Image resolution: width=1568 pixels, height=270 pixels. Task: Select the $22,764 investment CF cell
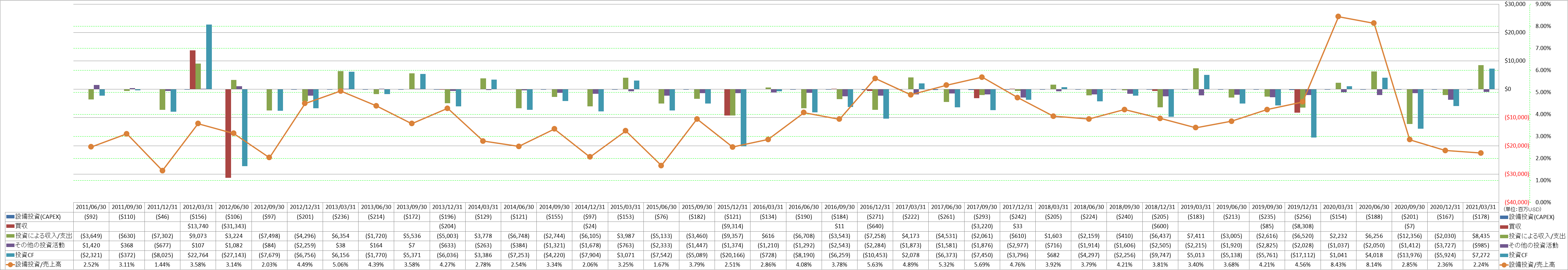pos(198,256)
